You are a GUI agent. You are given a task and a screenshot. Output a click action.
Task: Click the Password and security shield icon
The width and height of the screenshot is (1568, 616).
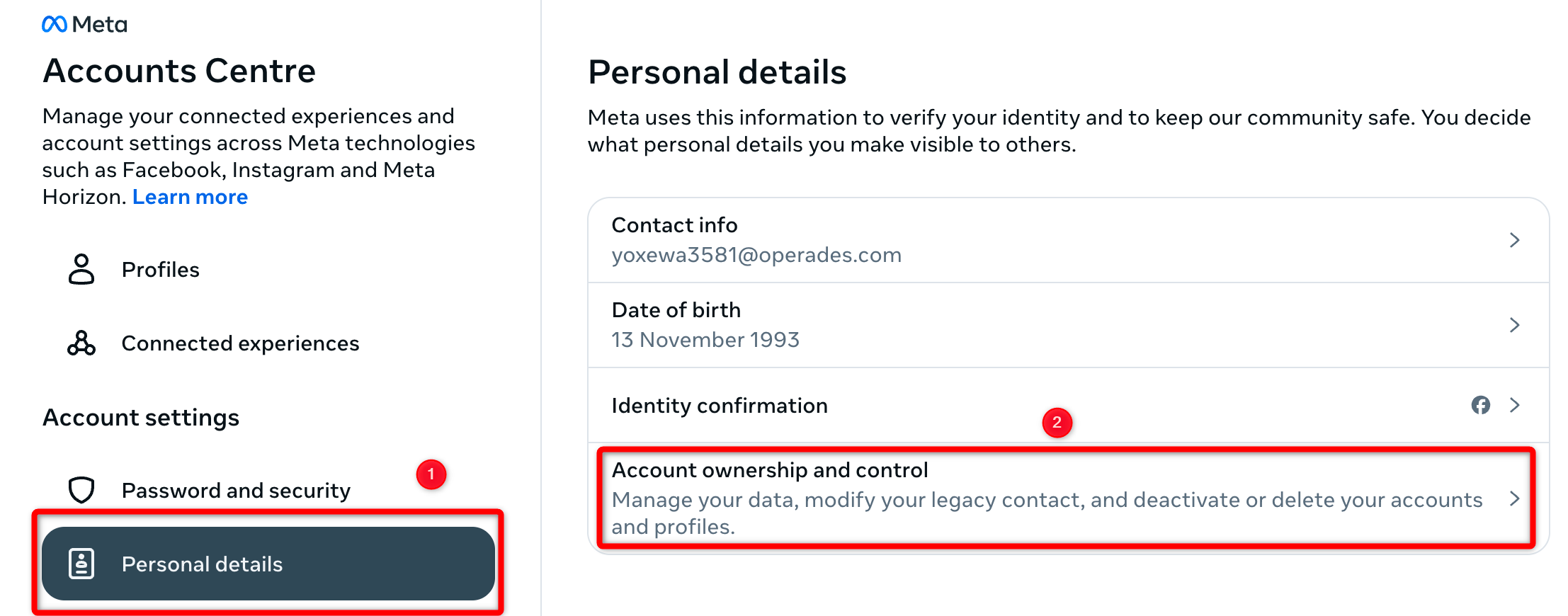(x=81, y=490)
